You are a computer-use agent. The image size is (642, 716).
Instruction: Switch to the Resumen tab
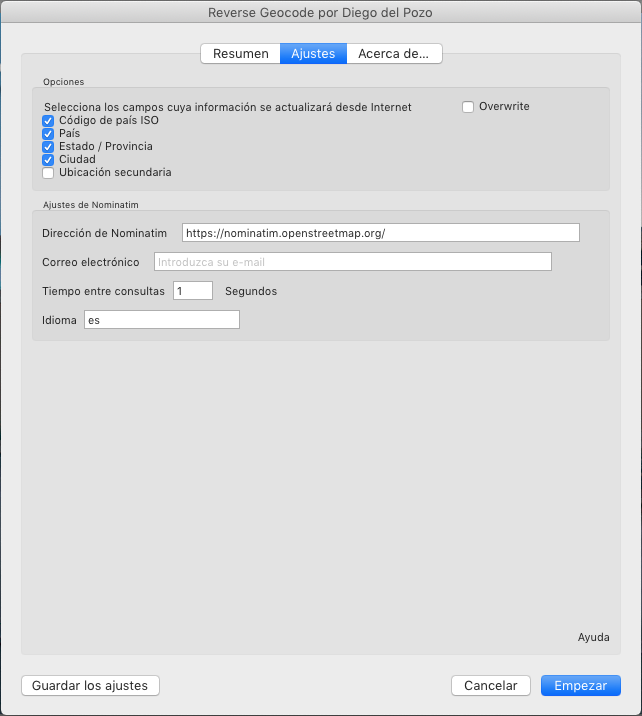[x=240, y=54]
